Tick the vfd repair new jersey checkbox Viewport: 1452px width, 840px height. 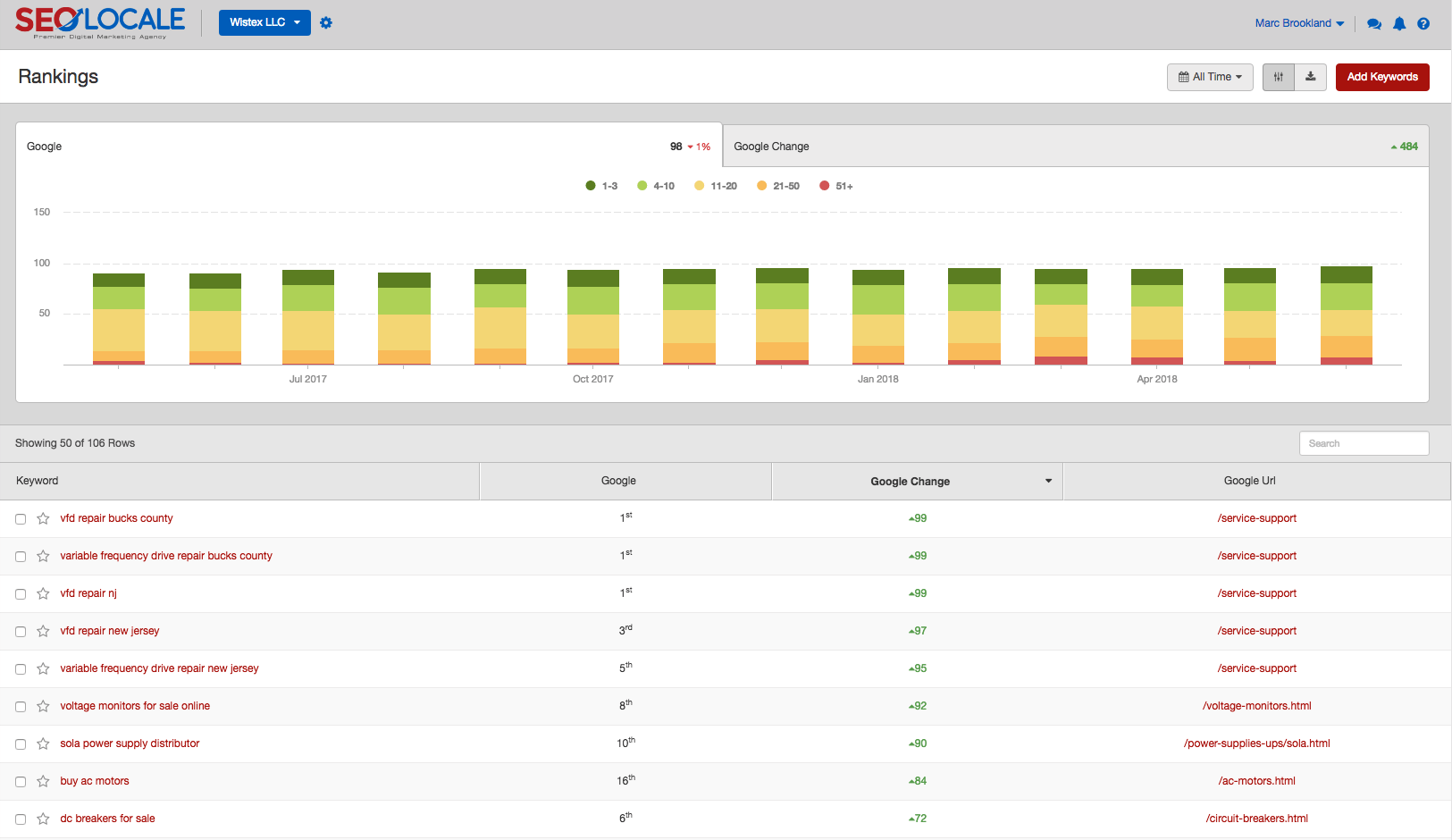click(x=21, y=632)
